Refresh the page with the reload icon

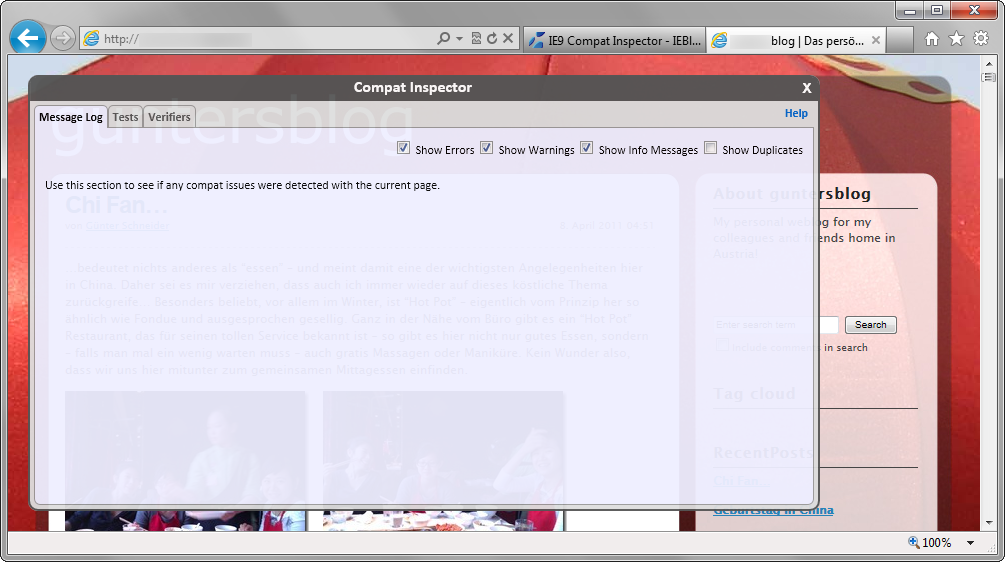(x=491, y=39)
